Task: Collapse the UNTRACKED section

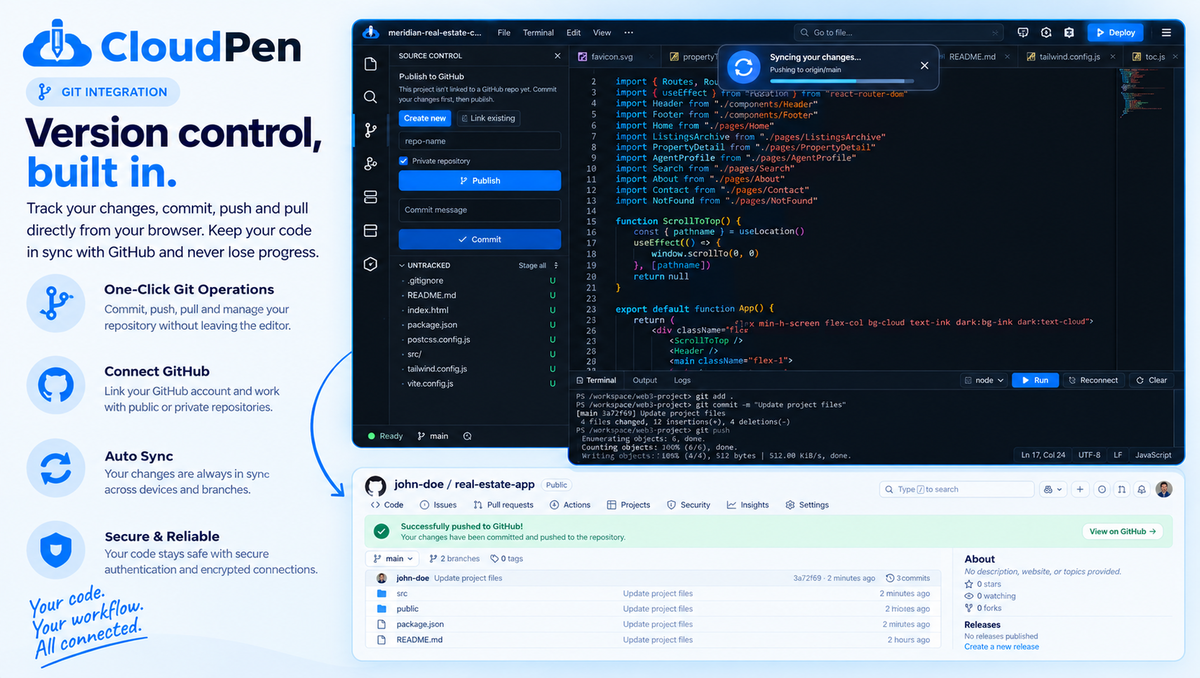Action: [x=401, y=265]
